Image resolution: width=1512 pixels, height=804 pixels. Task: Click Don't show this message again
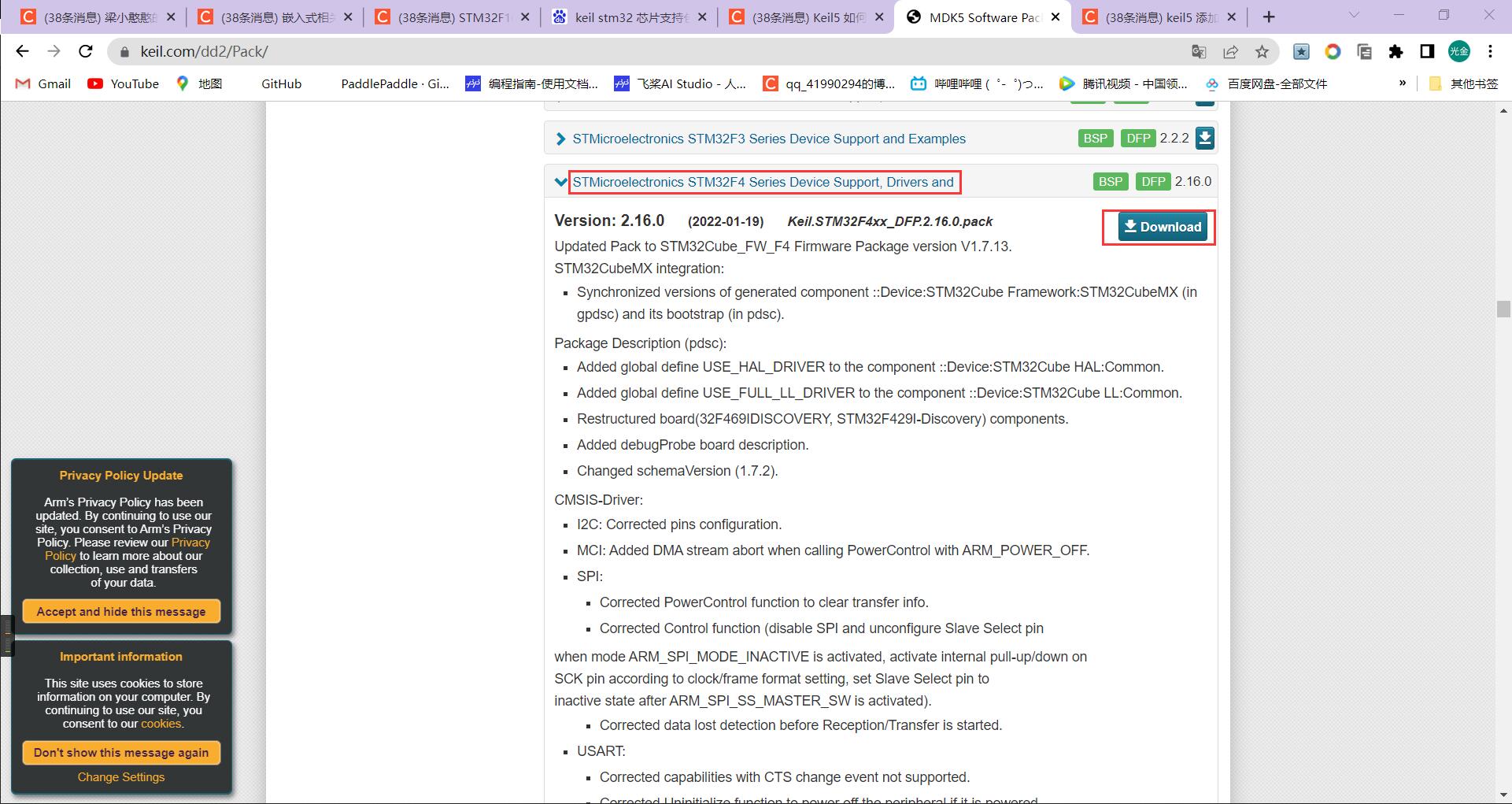(x=121, y=752)
